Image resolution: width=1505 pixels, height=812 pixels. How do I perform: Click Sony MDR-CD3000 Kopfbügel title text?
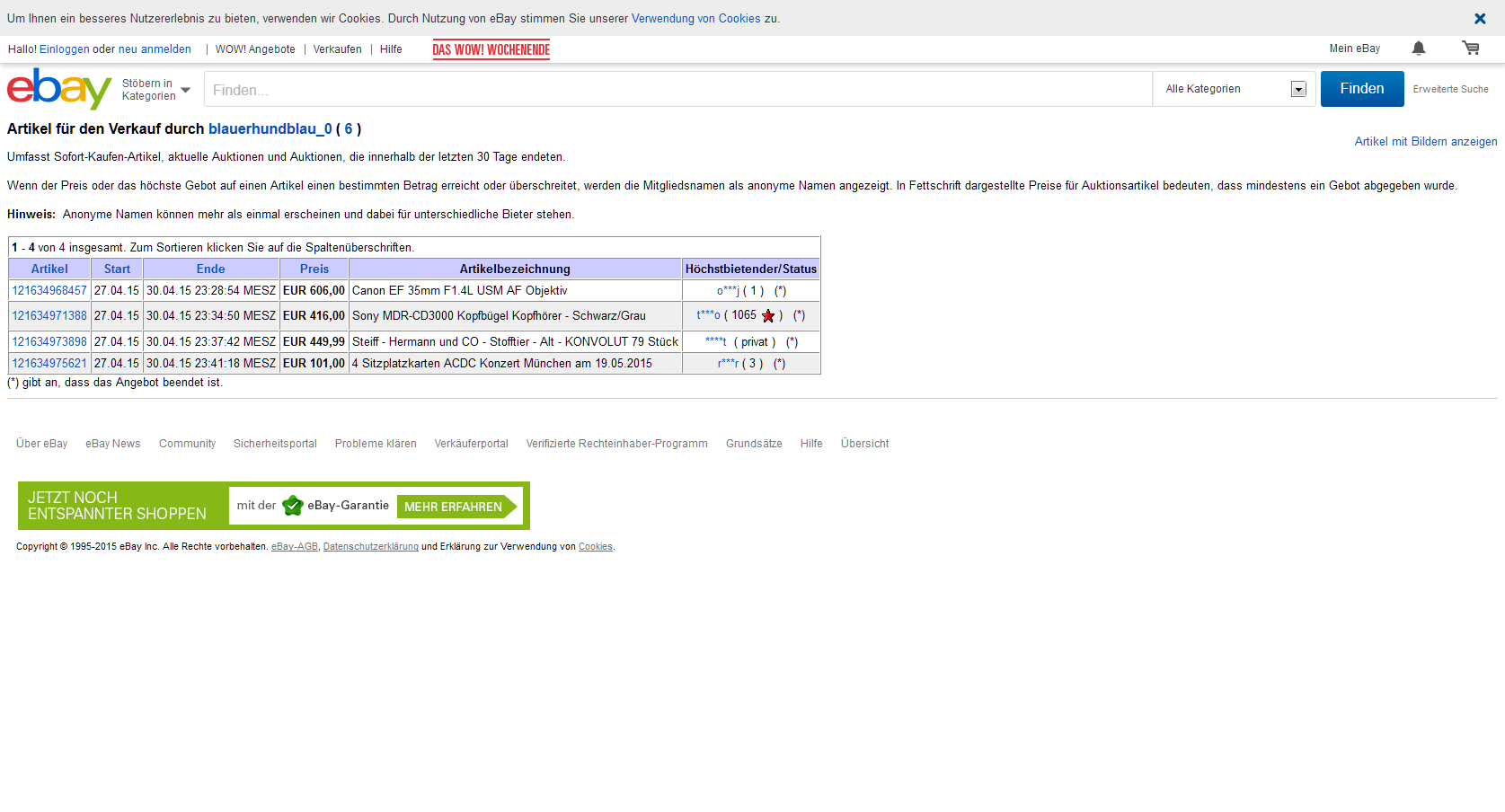click(499, 316)
